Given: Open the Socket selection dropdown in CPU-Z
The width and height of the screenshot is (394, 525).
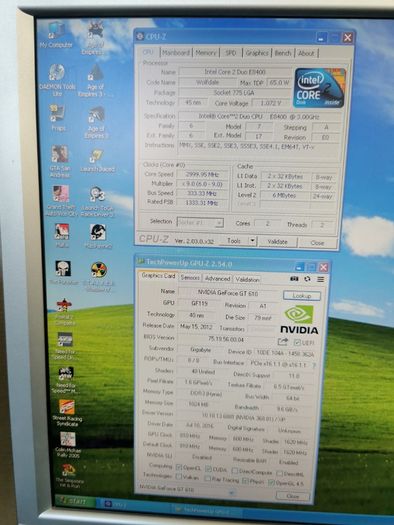Looking at the screenshot, I should click(x=200, y=223).
